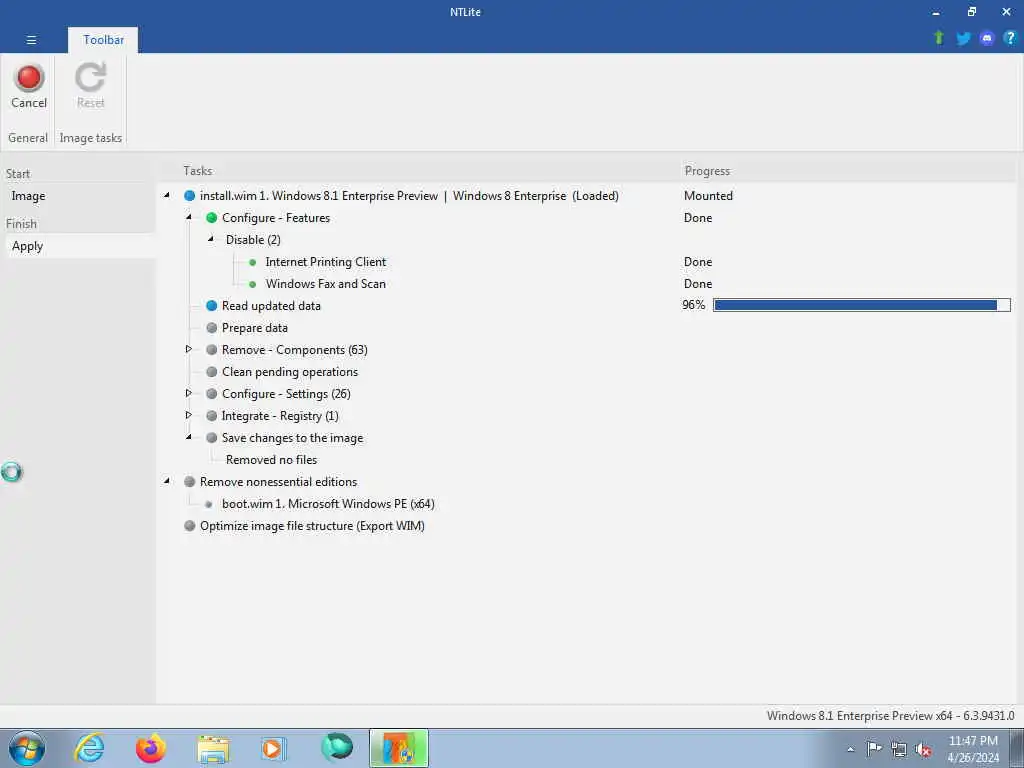The width and height of the screenshot is (1024, 768).
Task: Click the 96% progress value
Action: pos(694,305)
